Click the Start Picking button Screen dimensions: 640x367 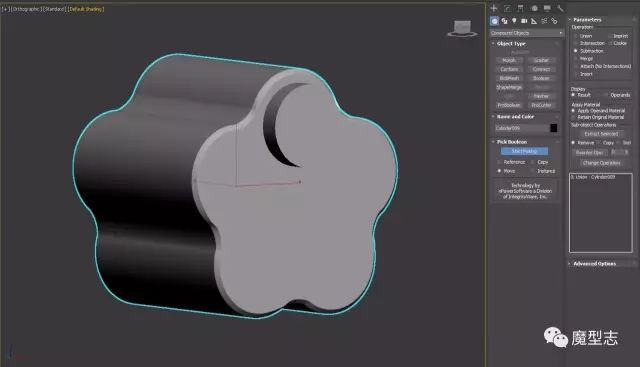click(x=524, y=151)
